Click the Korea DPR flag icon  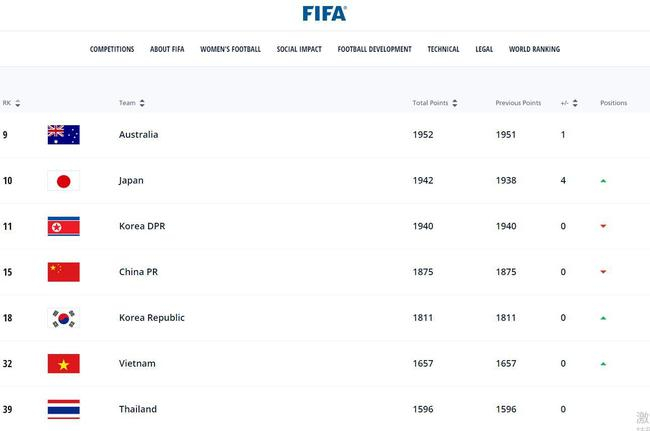coord(63,226)
